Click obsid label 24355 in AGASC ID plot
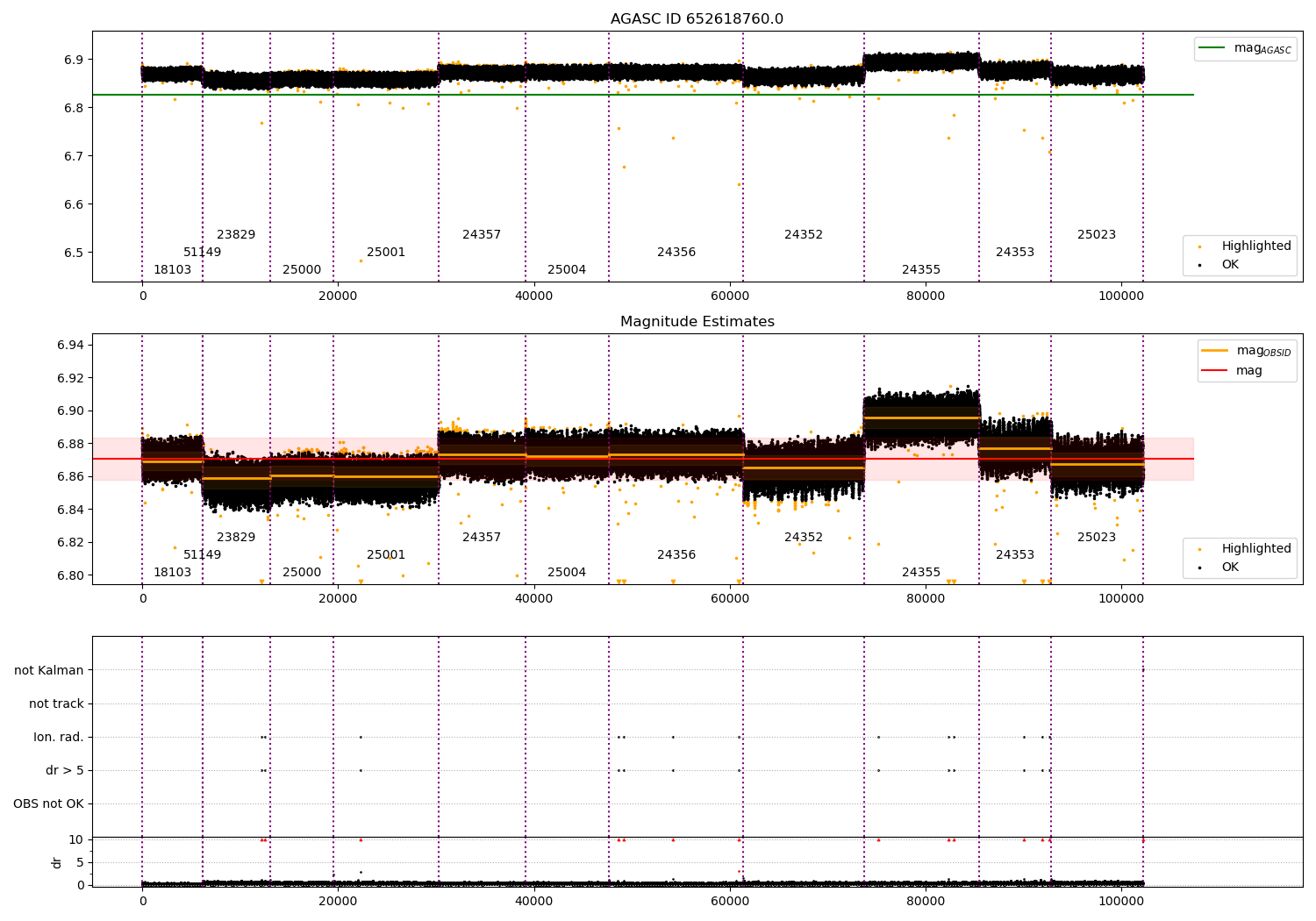This screenshot has width=1316, height=921. click(921, 270)
